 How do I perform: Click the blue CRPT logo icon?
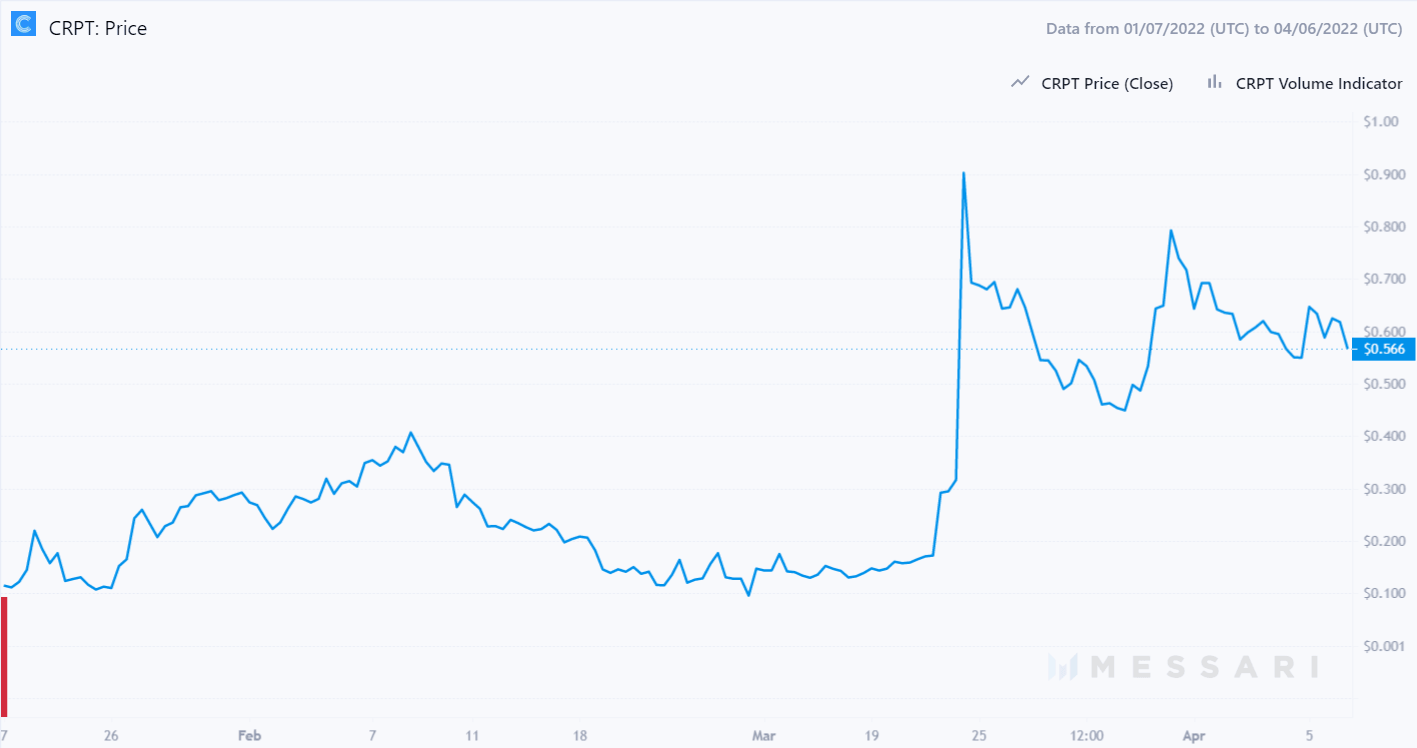23,25
